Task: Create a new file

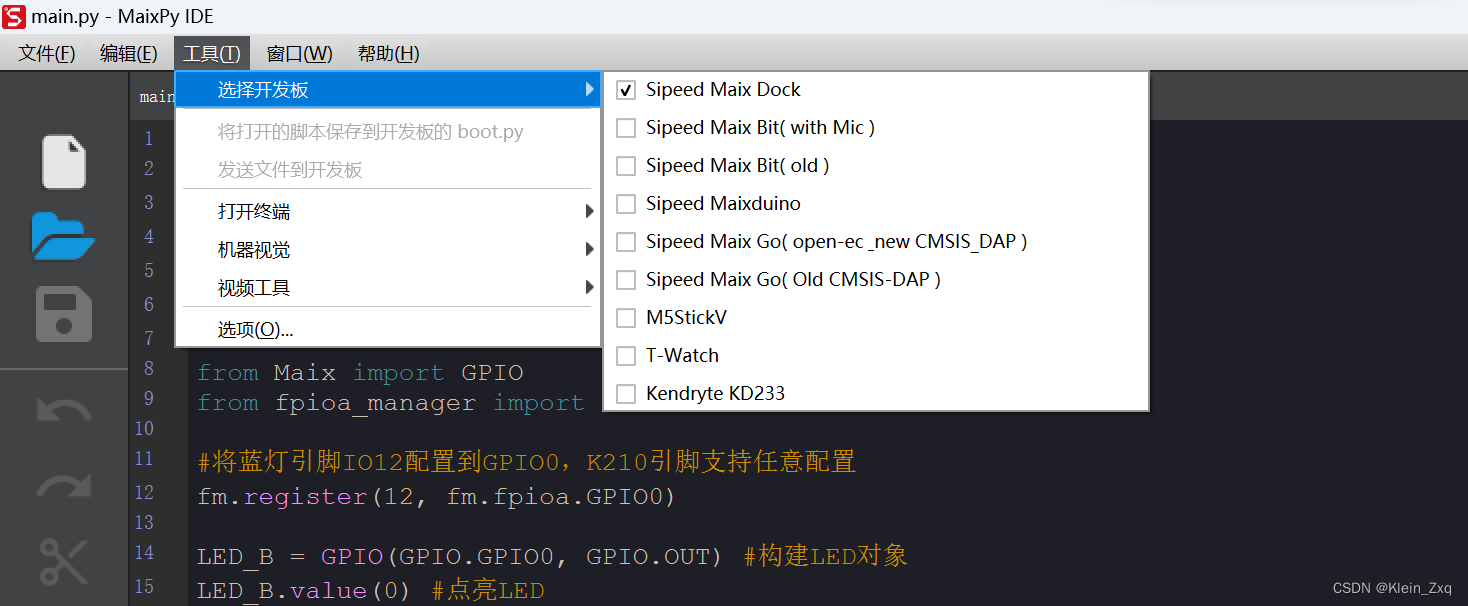Action: pyautogui.click(x=63, y=162)
